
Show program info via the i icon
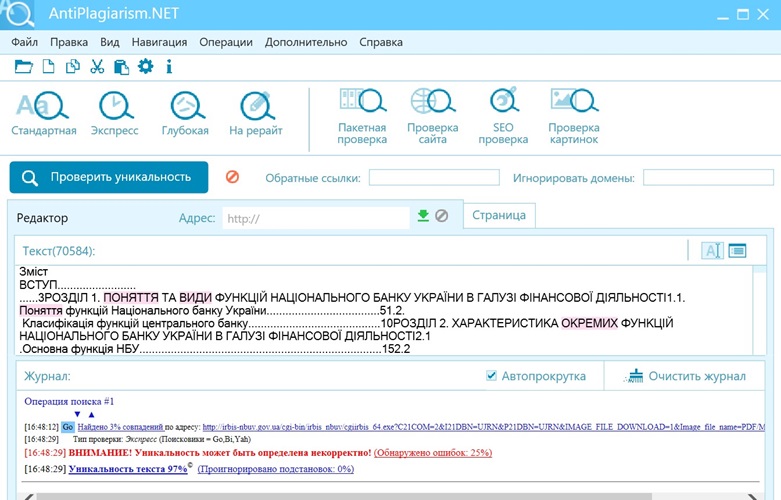169,66
